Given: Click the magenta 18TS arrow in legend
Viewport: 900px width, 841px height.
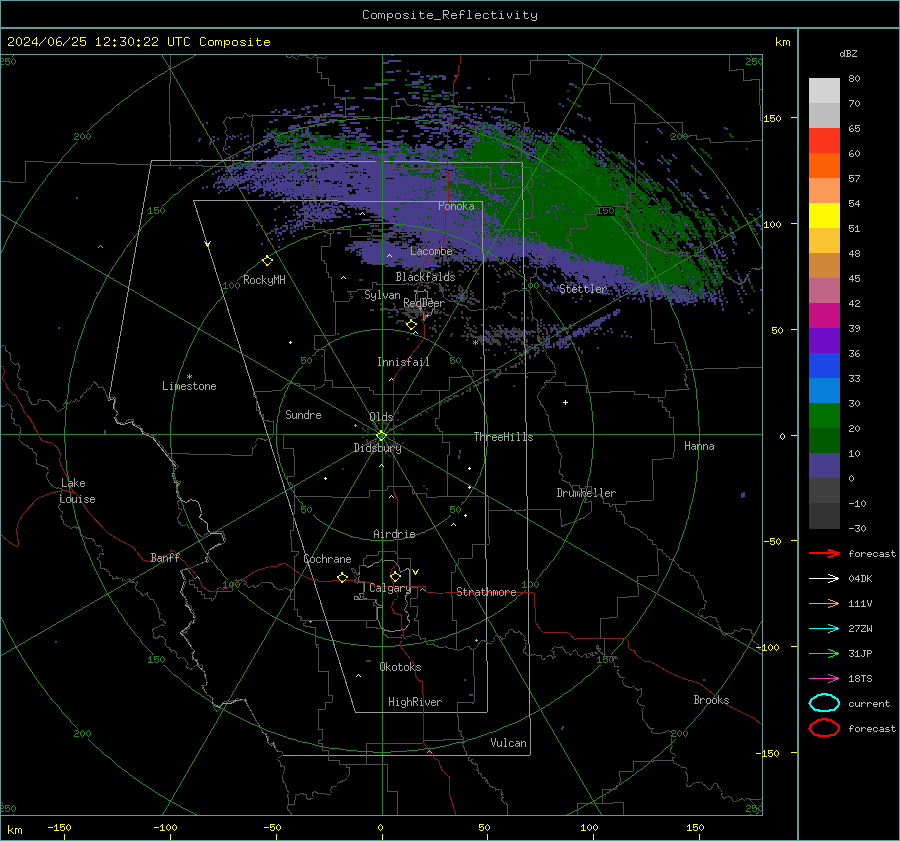Looking at the screenshot, I should [824, 679].
